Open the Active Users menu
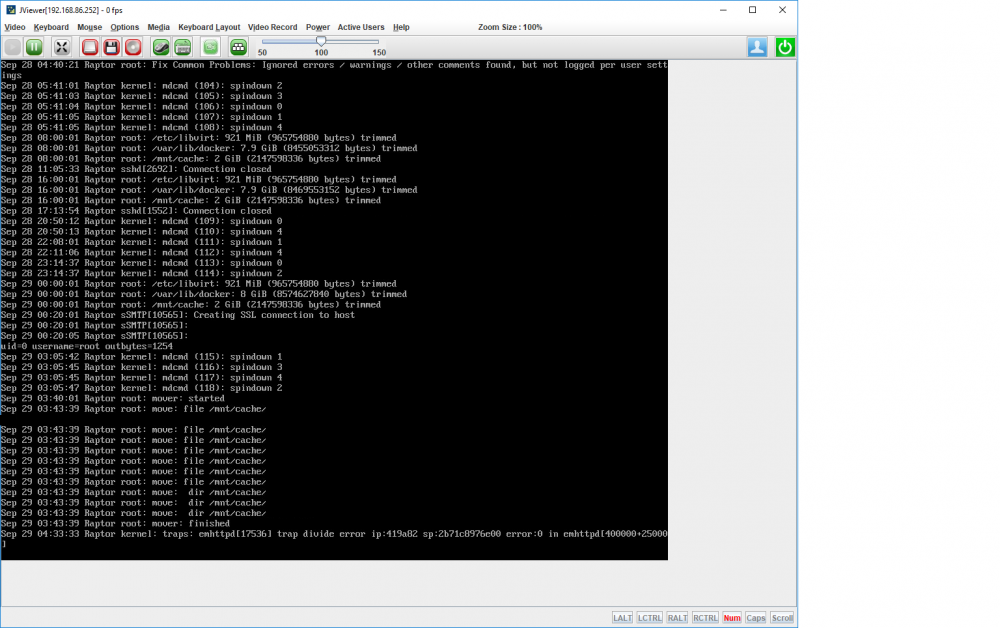This screenshot has width=1000, height=628. (x=361, y=27)
